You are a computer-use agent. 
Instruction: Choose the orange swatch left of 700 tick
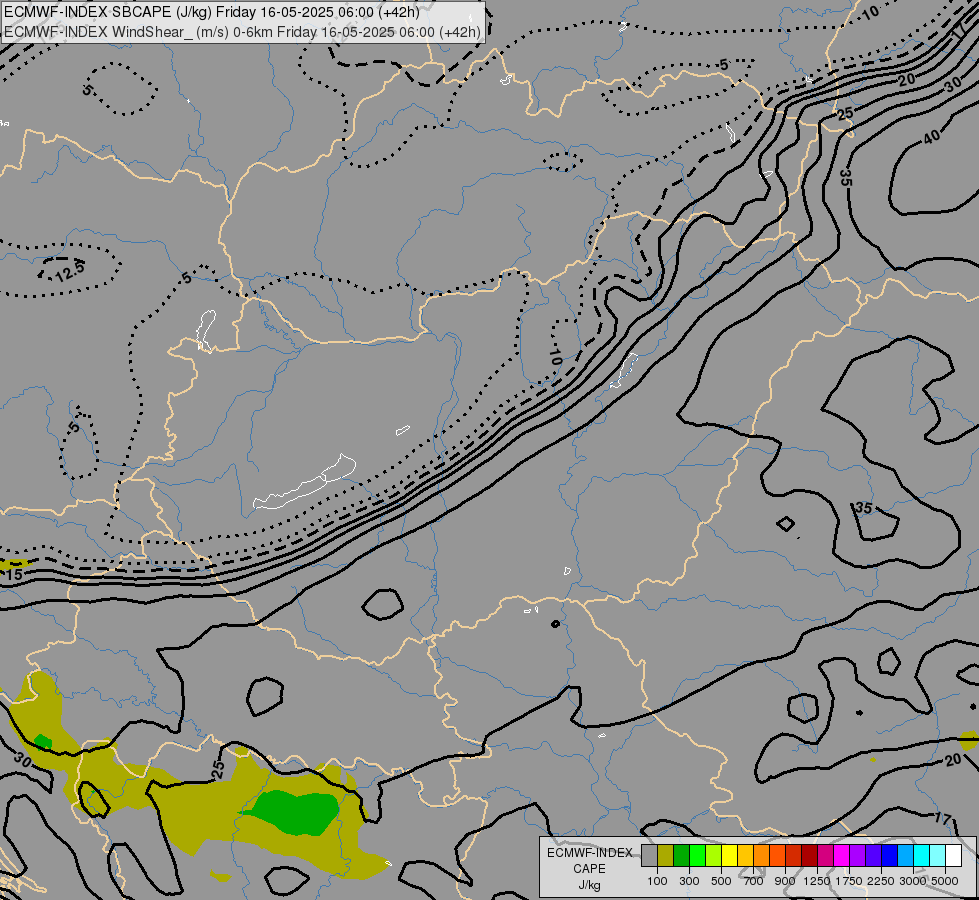coord(761,856)
